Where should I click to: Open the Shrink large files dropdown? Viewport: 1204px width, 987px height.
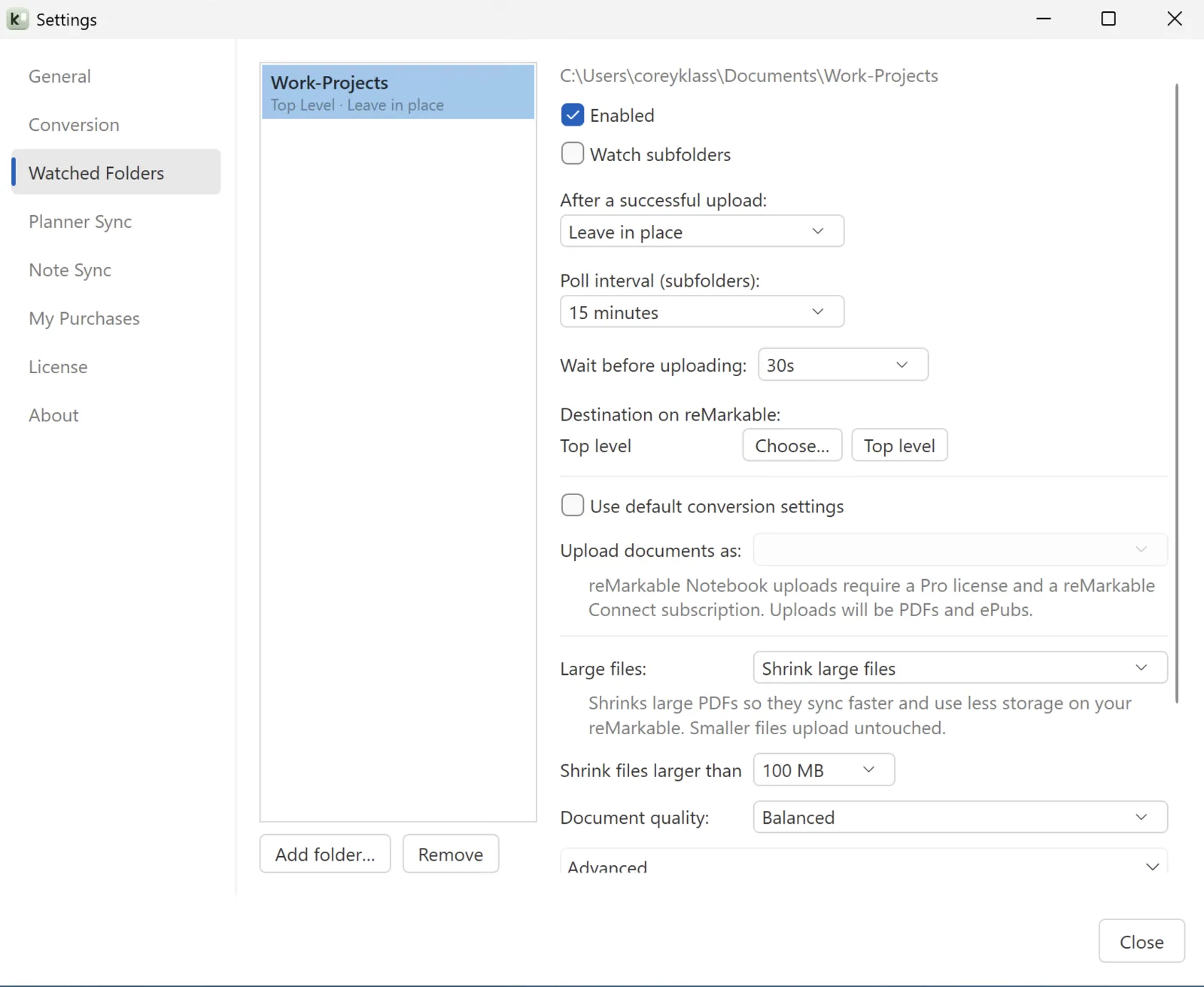(x=960, y=668)
